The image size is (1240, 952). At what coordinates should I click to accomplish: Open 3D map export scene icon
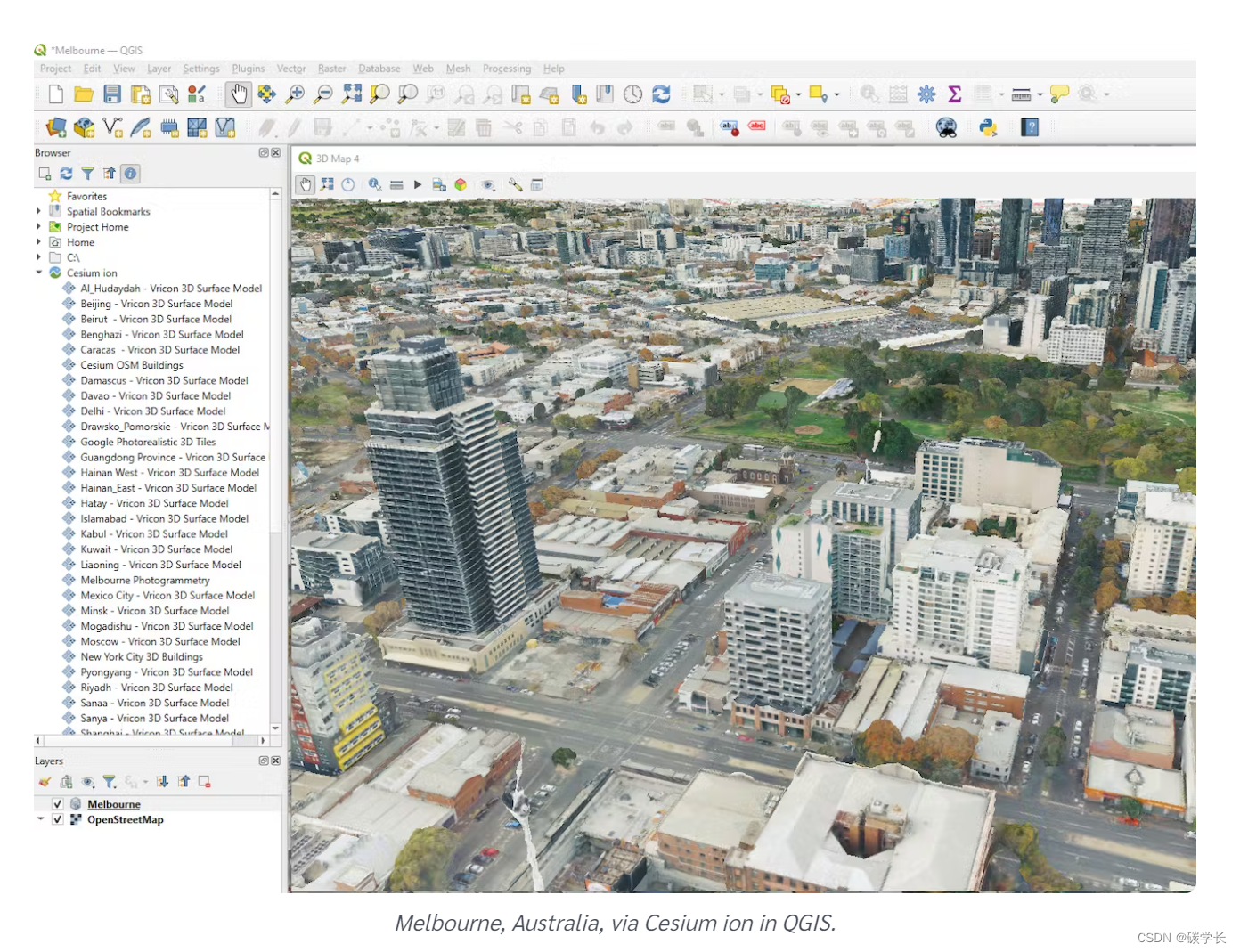pos(438,184)
